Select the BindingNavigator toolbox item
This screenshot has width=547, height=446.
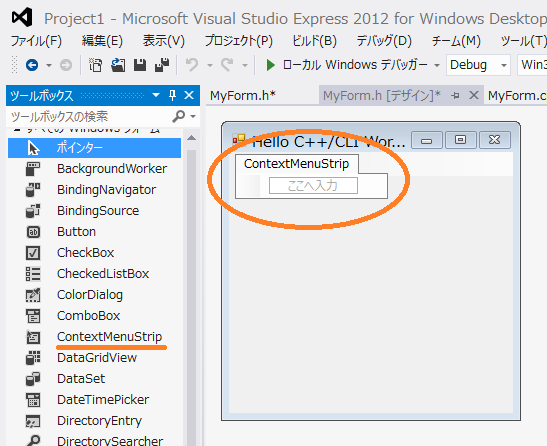pyautogui.click(x=95, y=190)
